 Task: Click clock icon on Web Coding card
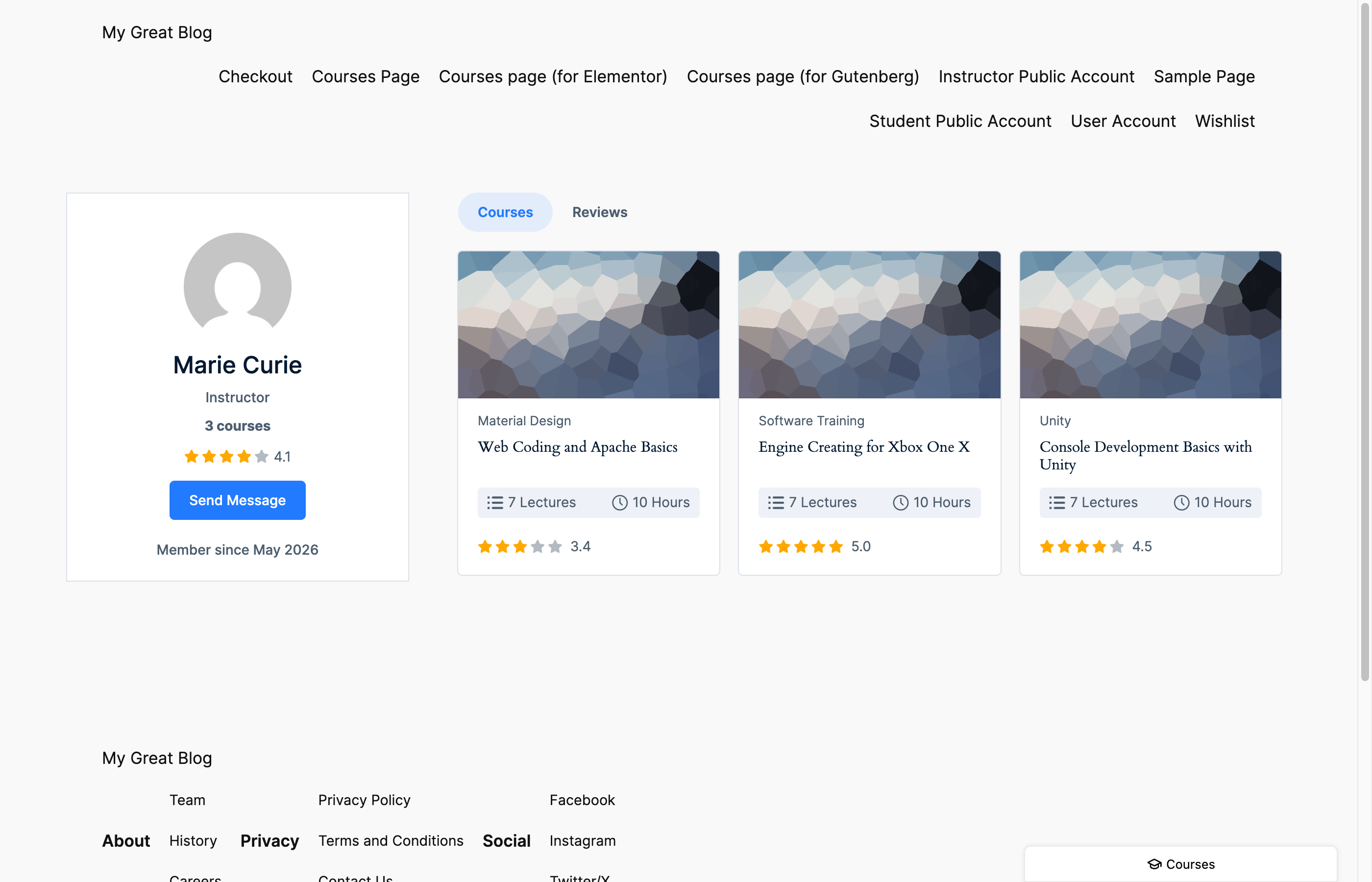coord(619,503)
